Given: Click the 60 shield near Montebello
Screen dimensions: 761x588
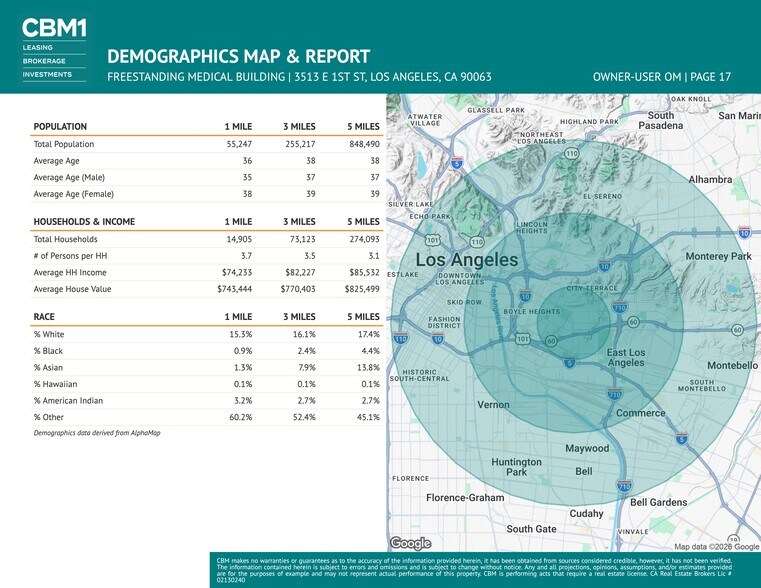Looking at the screenshot, I should pos(737,329).
